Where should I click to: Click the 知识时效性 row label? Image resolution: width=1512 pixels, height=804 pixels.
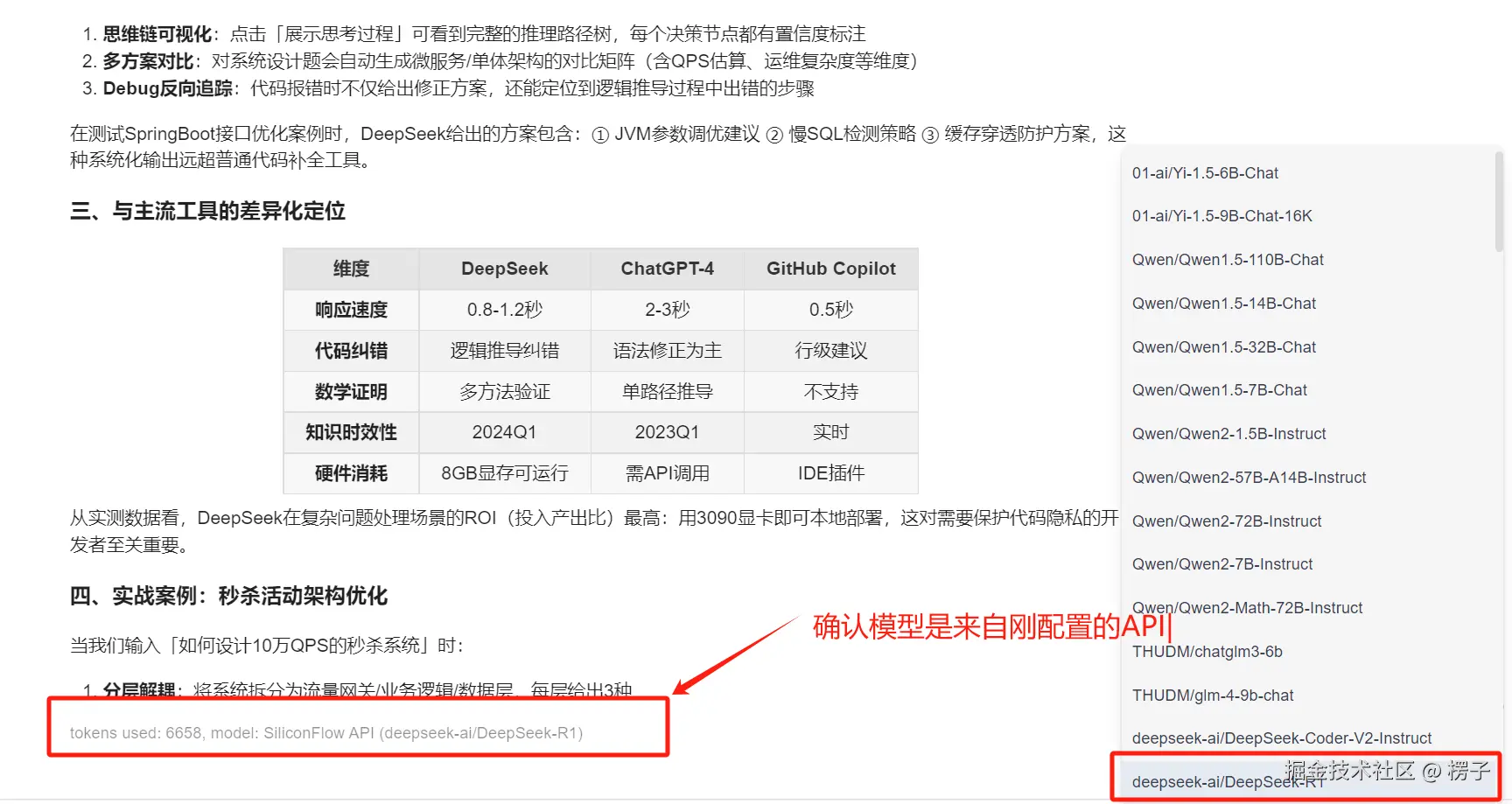point(351,432)
